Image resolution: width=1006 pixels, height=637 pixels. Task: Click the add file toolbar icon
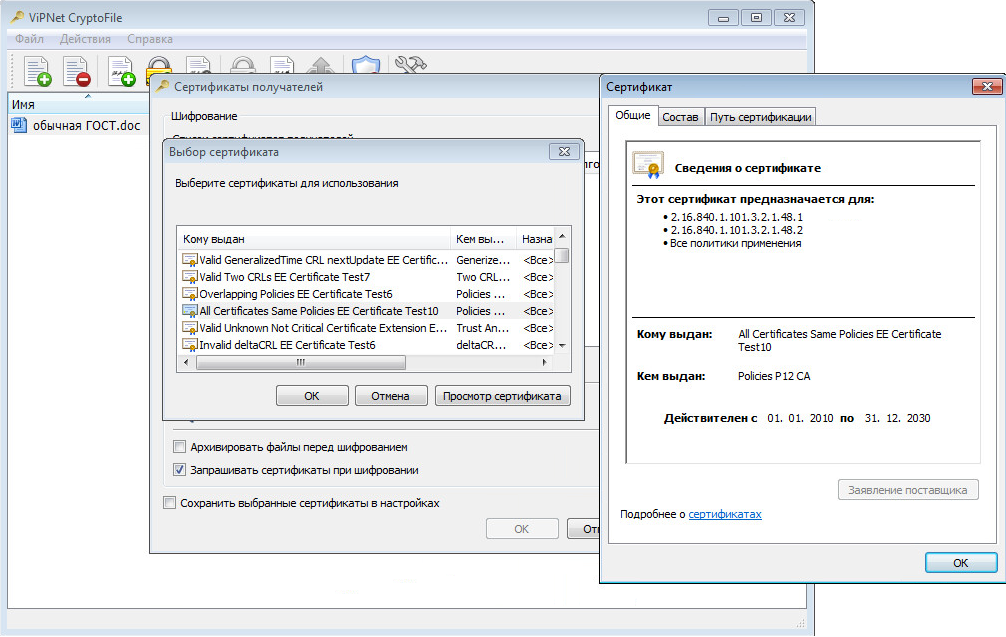pyautogui.click(x=37, y=71)
